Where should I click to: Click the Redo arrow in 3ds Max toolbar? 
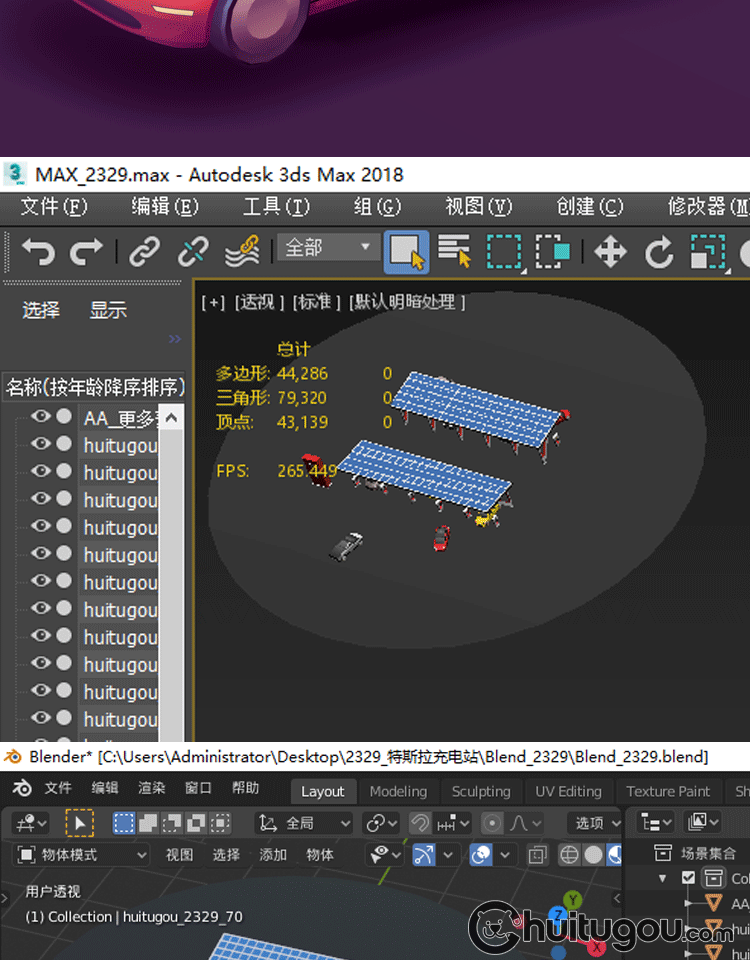pyautogui.click(x=86, y=252)
